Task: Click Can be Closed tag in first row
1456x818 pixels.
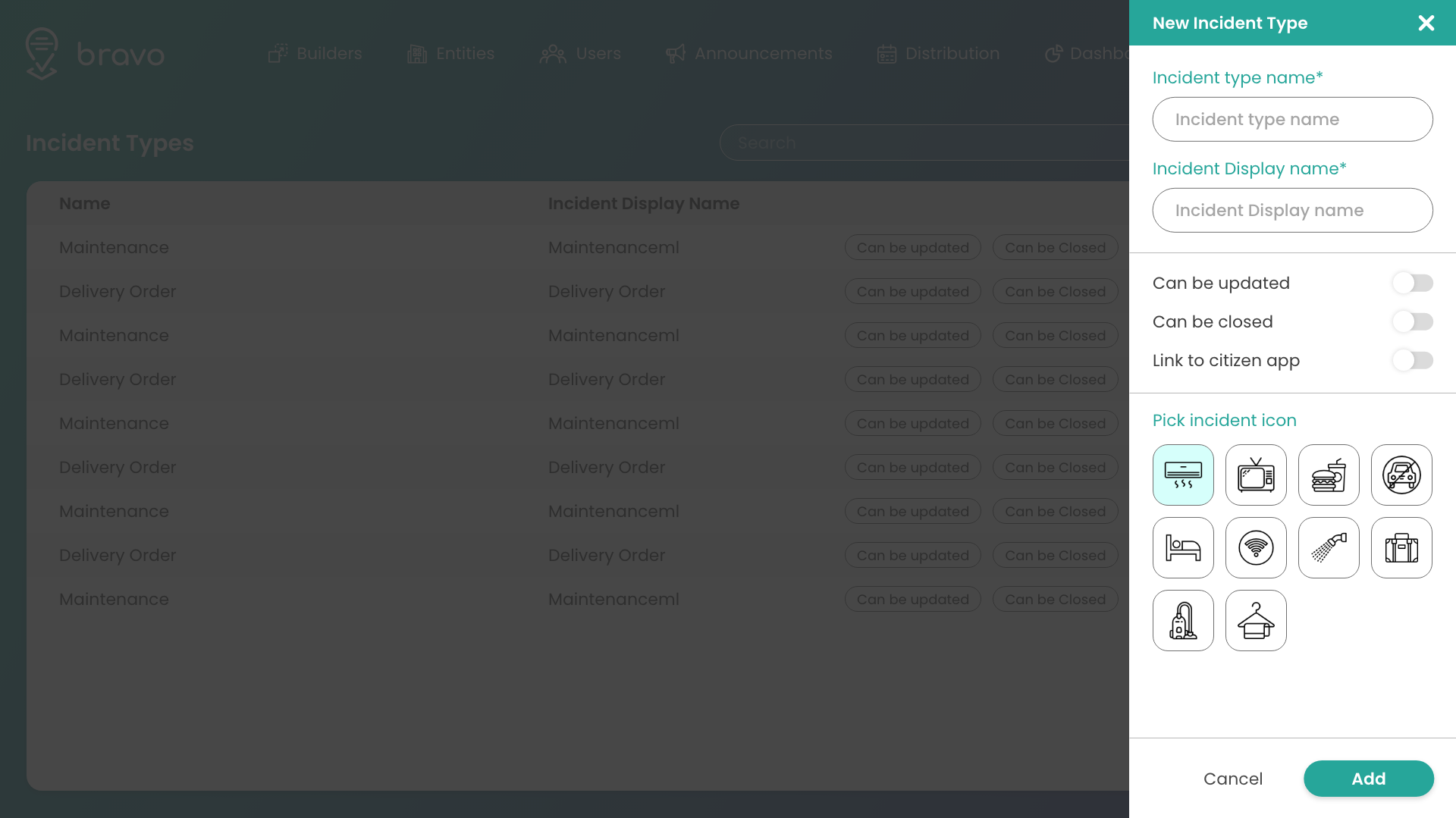Action: tap(1055, 247)
